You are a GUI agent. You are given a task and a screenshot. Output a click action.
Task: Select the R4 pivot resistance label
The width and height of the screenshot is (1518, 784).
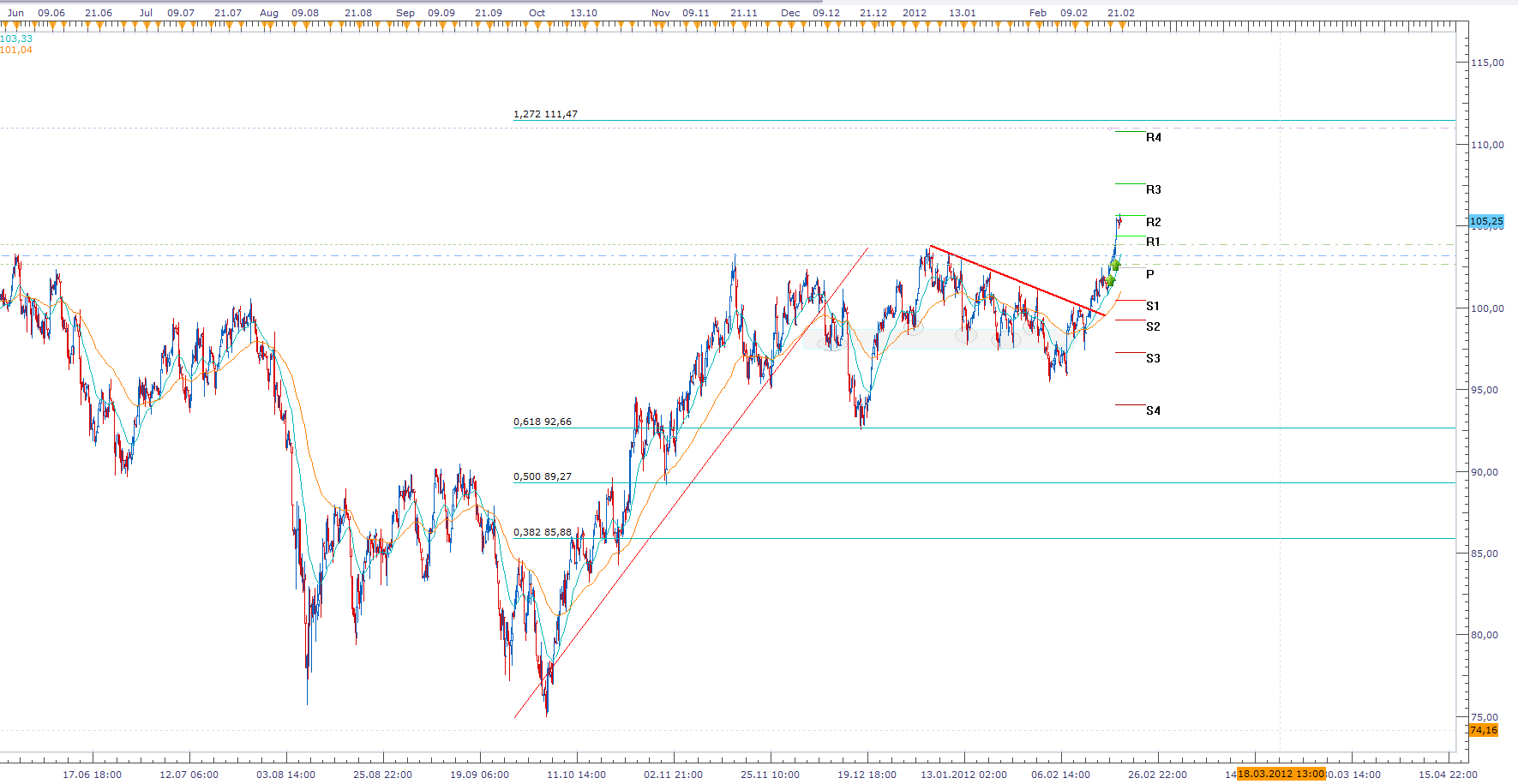point(1153,137)
